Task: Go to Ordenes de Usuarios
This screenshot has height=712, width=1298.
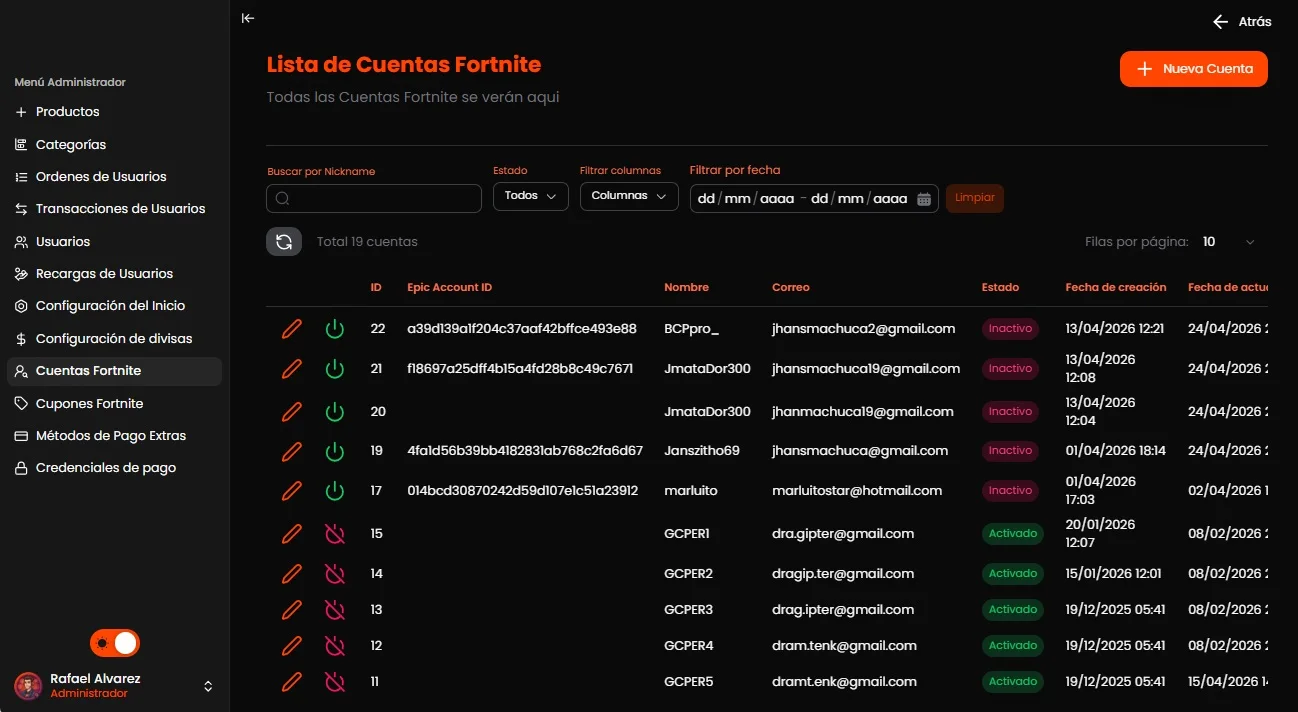Action: point(114,177)
